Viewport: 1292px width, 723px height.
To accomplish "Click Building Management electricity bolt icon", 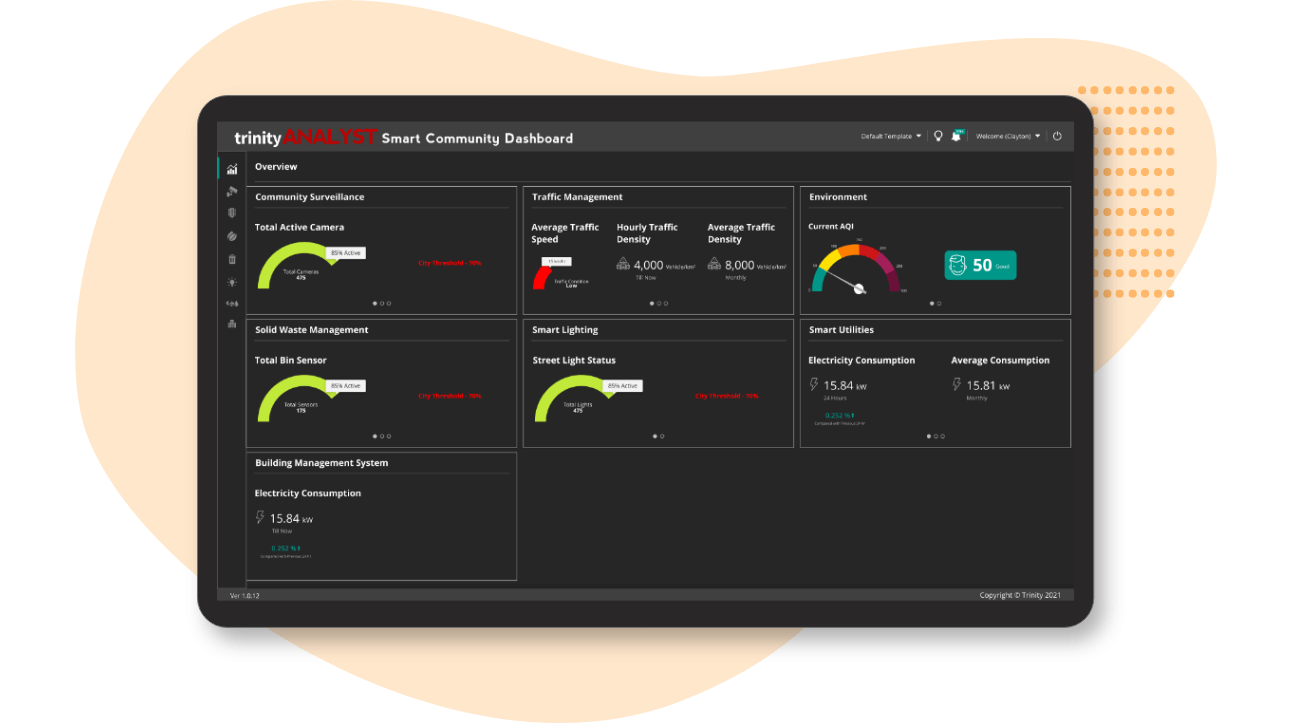I will (x=260, y=517).
